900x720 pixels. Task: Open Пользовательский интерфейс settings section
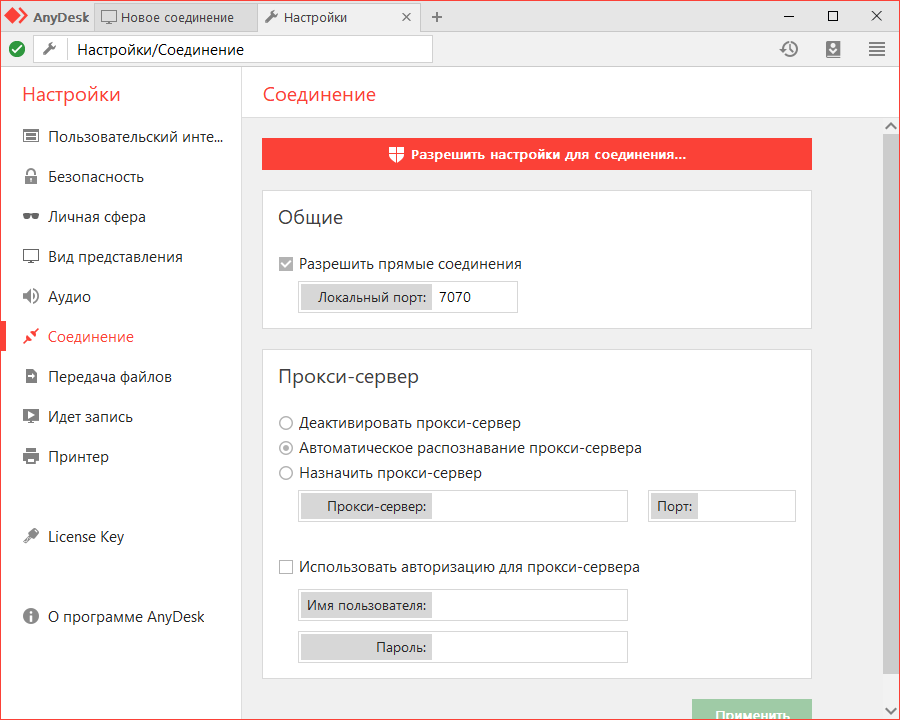[121, 137]
